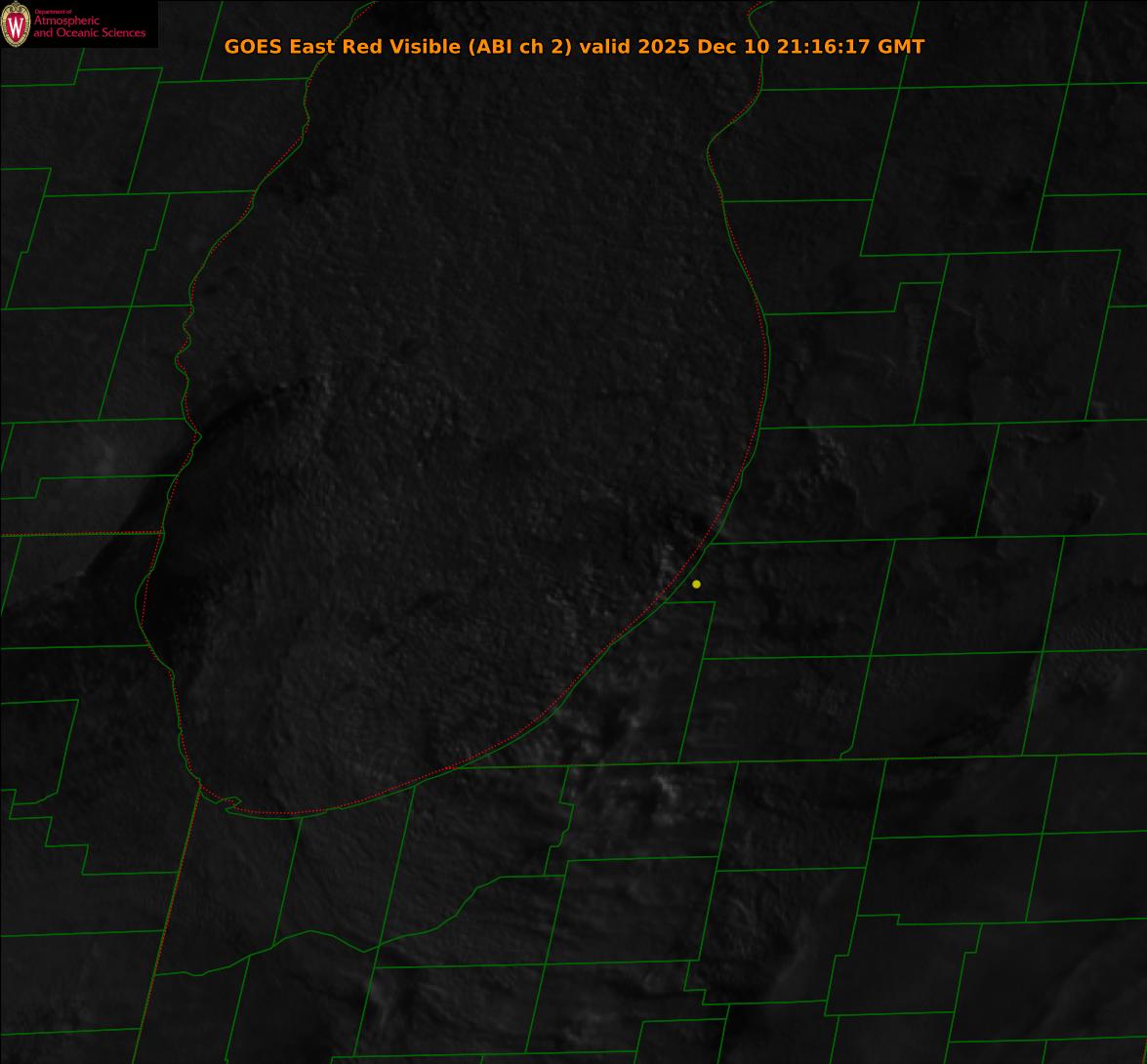Click the dotted horizontal state border at left edge

click(78, 534)
